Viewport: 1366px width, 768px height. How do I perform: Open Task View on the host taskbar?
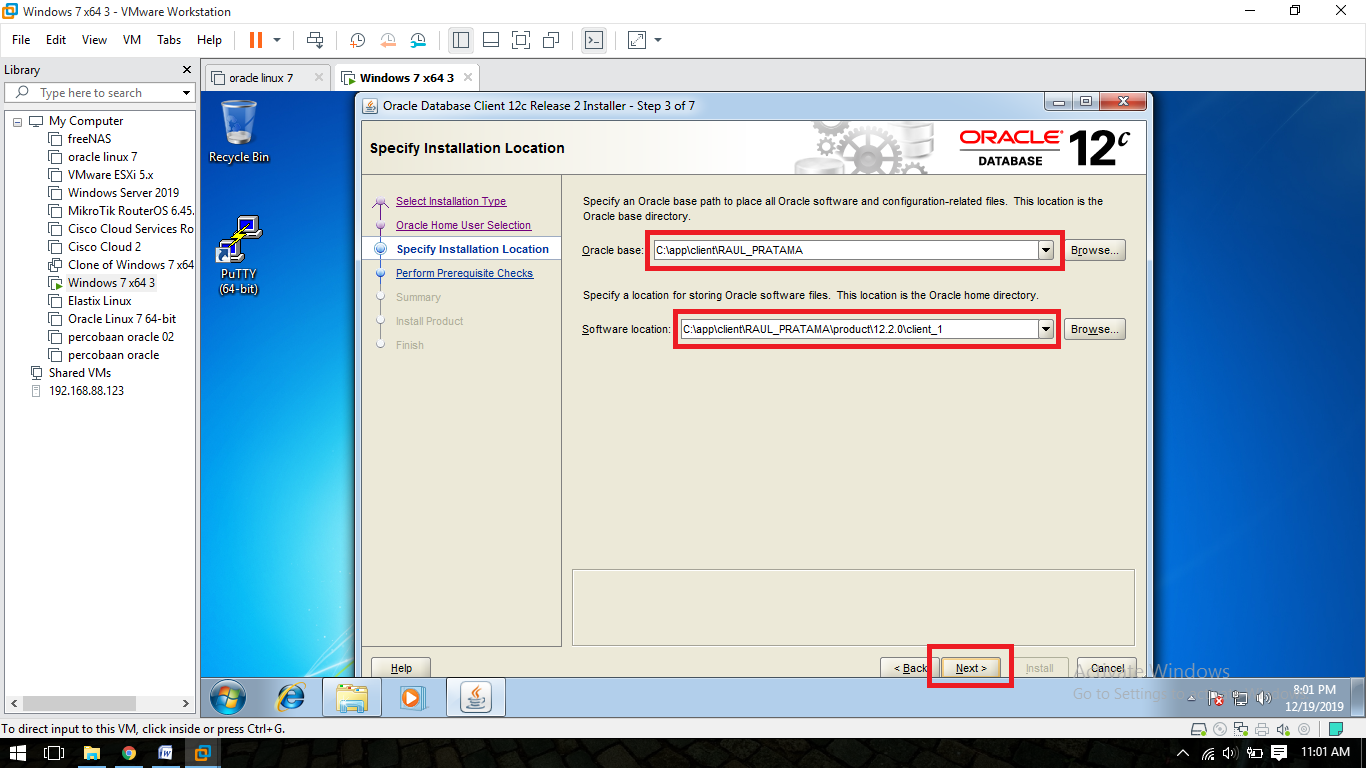click(54, 753)
